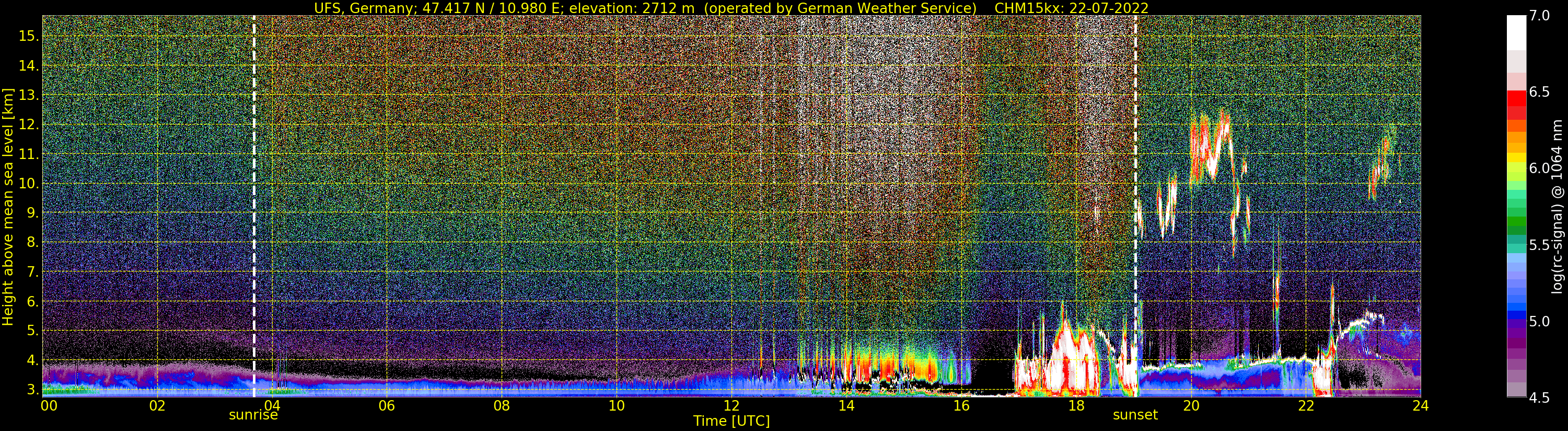Click the white segment at top of colorbar
Screen dimensions: 1568x431
[x=1516, y=32]
